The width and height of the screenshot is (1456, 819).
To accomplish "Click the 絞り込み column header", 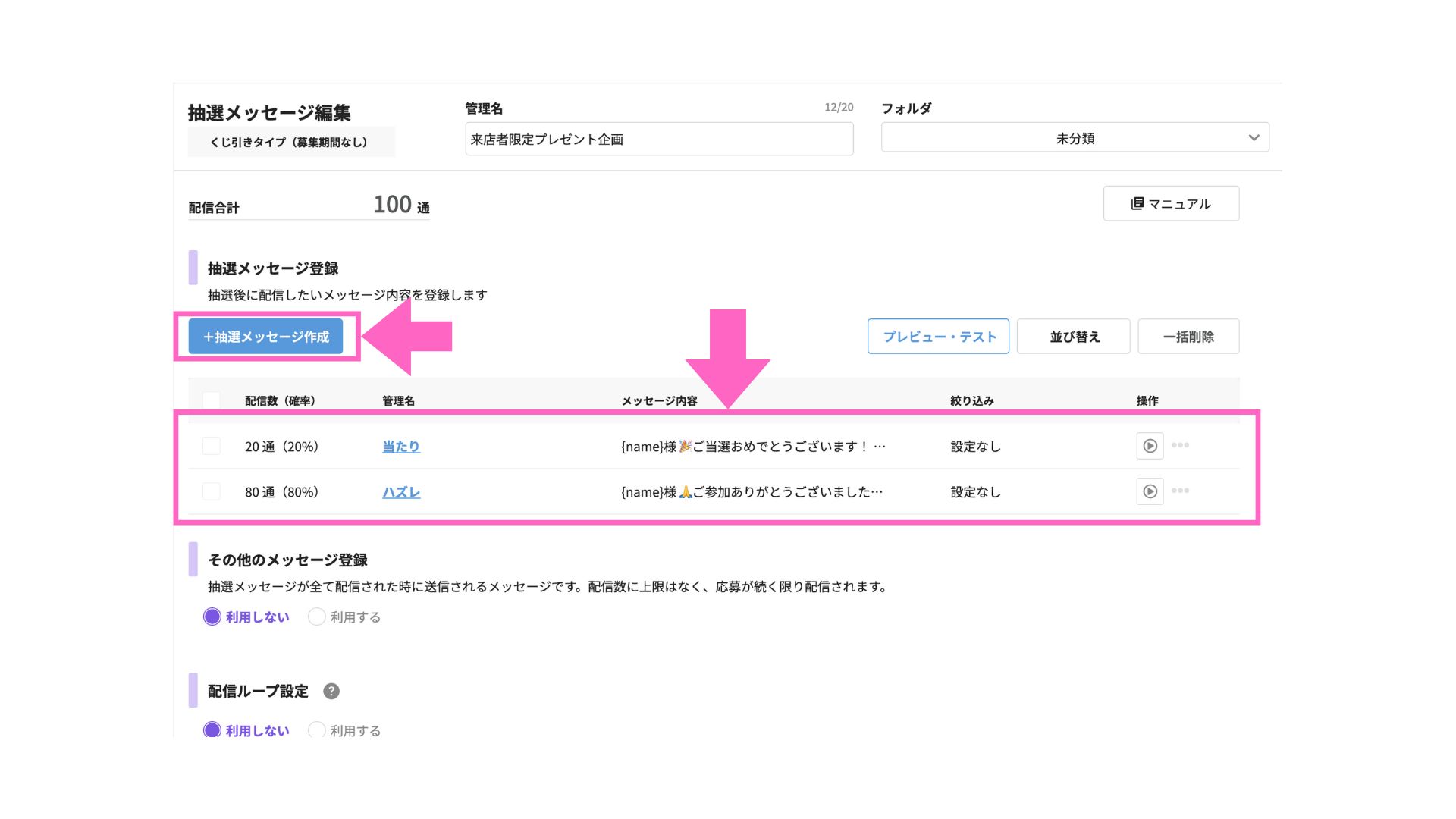I will click(x=972, y=400).
